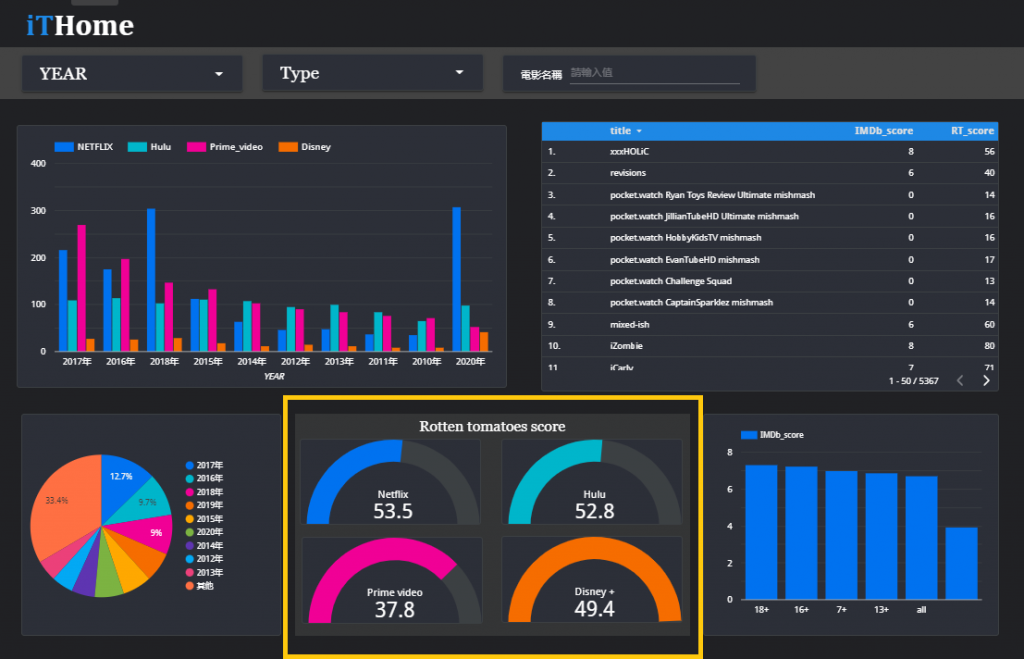Image resolution: width=1024 pixels, height=659 pixels.
Task: Sort table by IMDb_score column header
Action: (884, 131)
